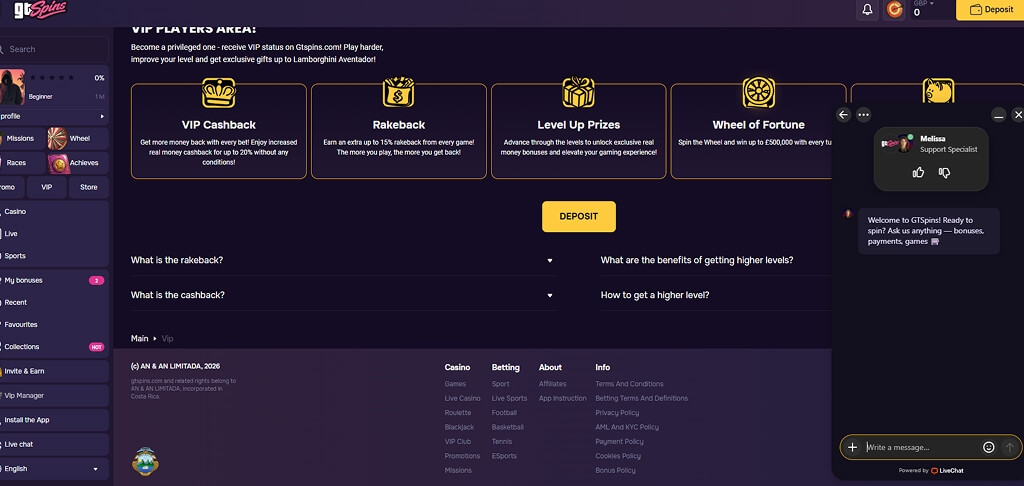Screen dimensions: 1024x486
Task: Minimize the chat widget
Action: click(998, 115)
